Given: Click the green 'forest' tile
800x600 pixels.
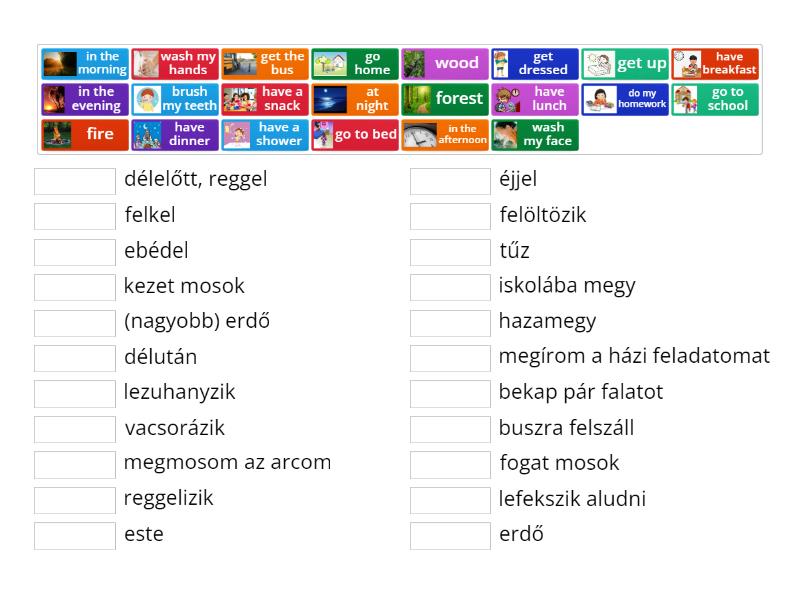Looking at the screenshot, I should (x=445, y=99).
